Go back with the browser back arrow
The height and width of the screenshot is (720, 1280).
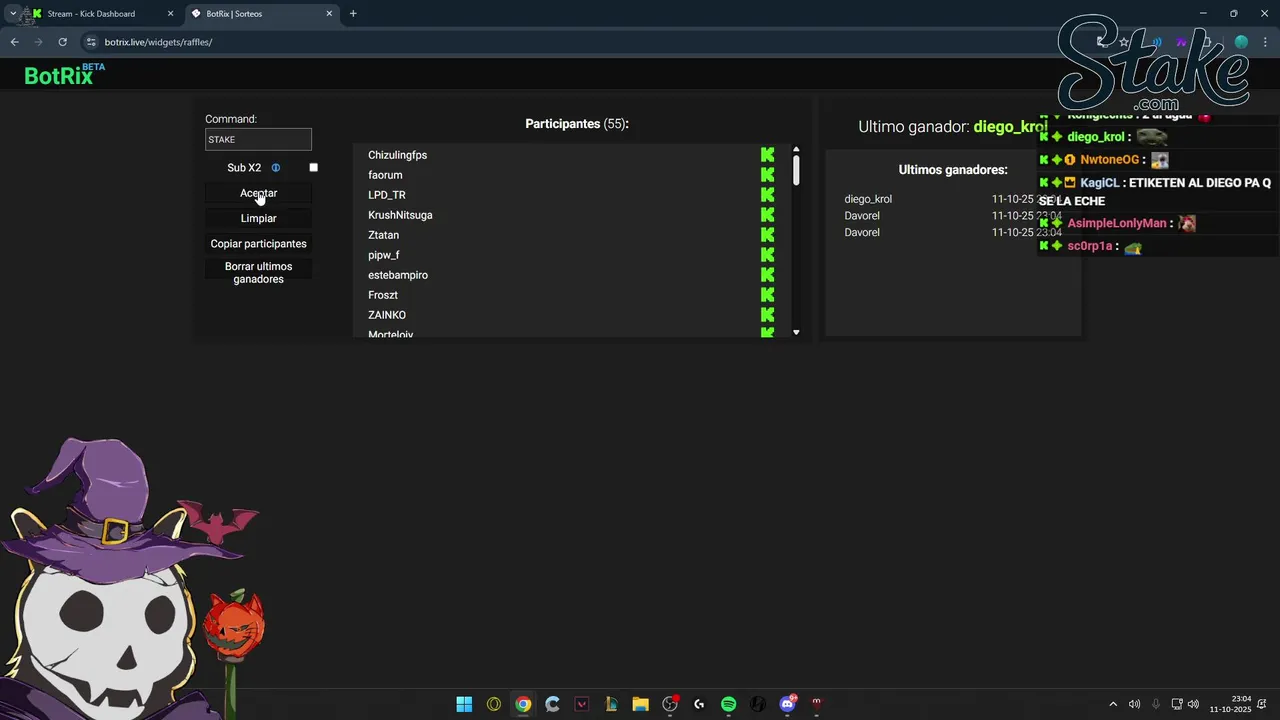coord(14,42)
